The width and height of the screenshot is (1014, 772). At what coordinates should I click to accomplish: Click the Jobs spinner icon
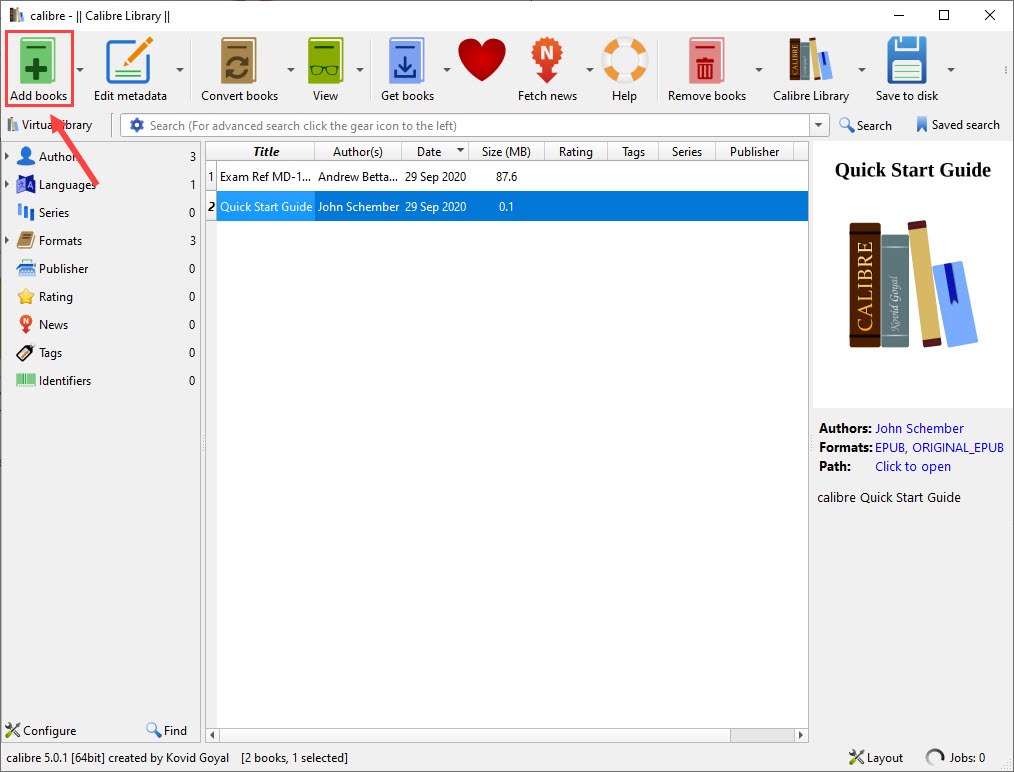click(934, 757)
